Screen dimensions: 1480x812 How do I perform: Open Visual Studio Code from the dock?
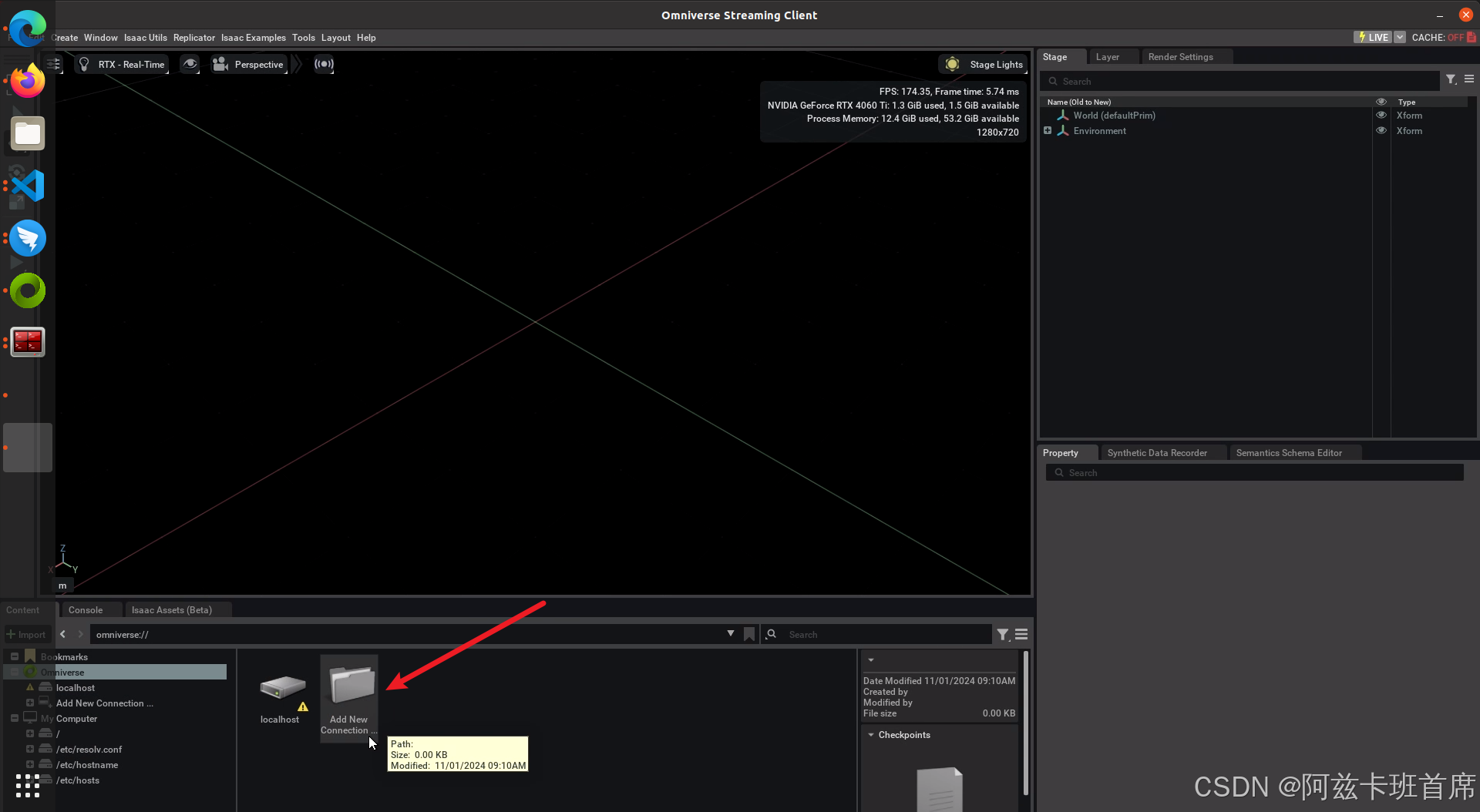(28, 186)
